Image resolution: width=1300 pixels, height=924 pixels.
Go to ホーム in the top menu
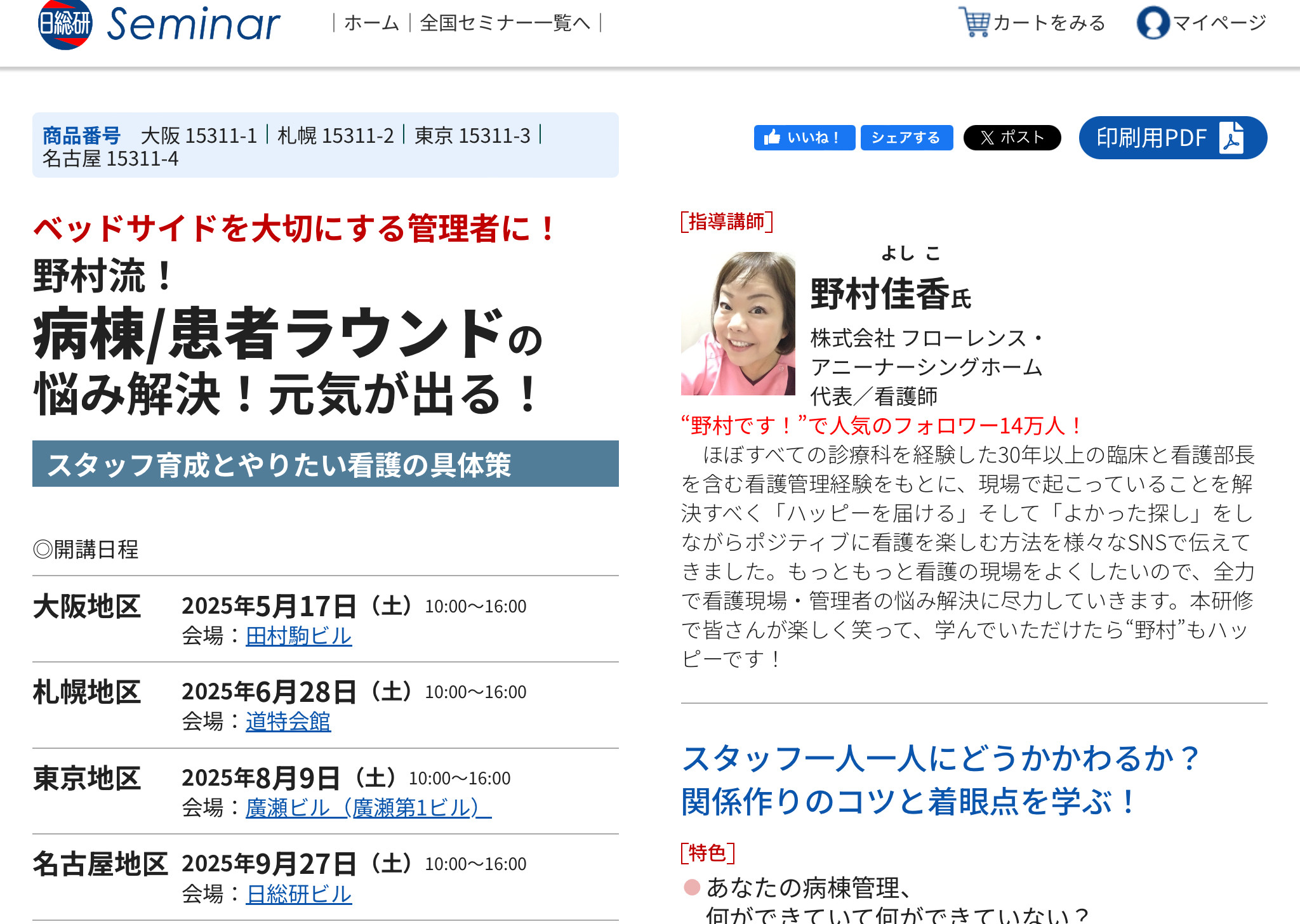tap(371, 23)
